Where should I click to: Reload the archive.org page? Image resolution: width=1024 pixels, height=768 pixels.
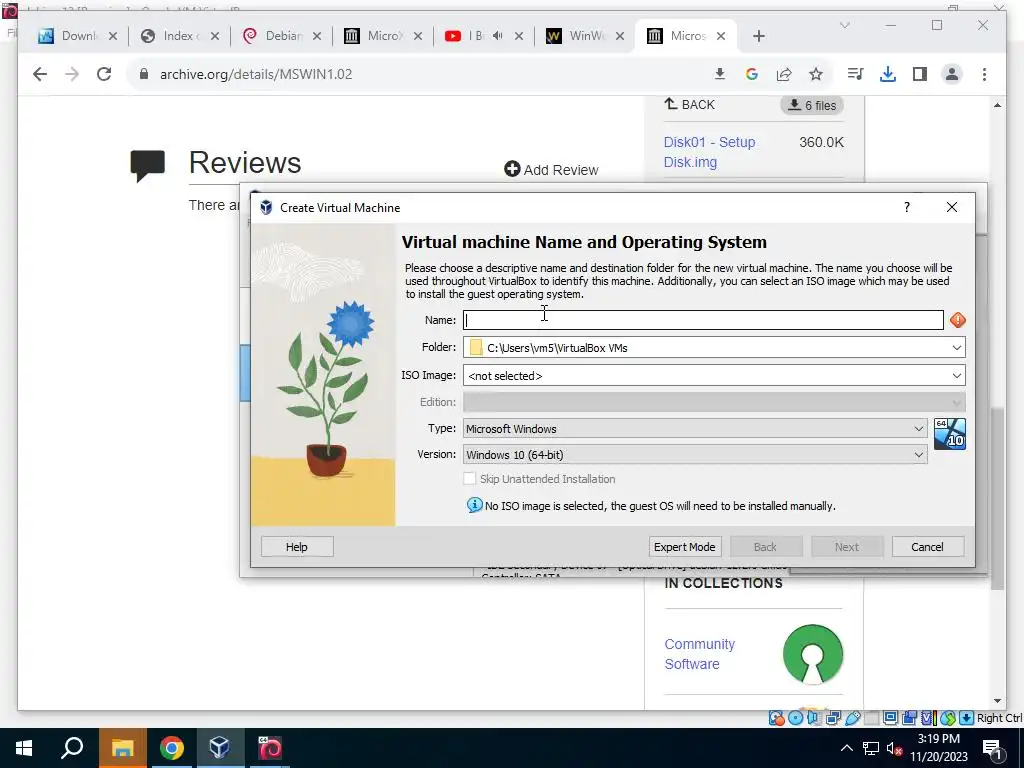[x=104, y=74]
